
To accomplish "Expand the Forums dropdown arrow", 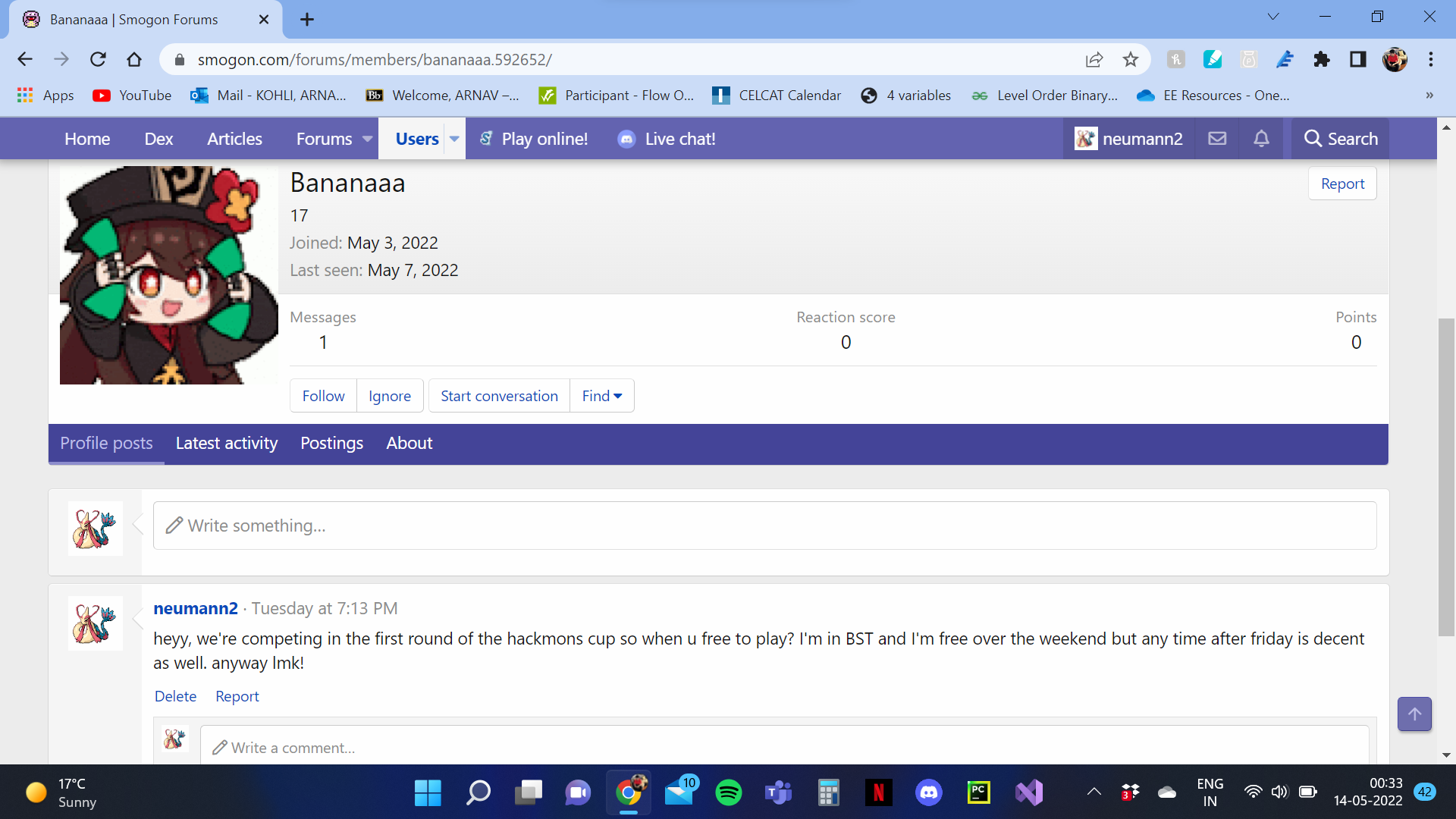I will click(368, 139).
